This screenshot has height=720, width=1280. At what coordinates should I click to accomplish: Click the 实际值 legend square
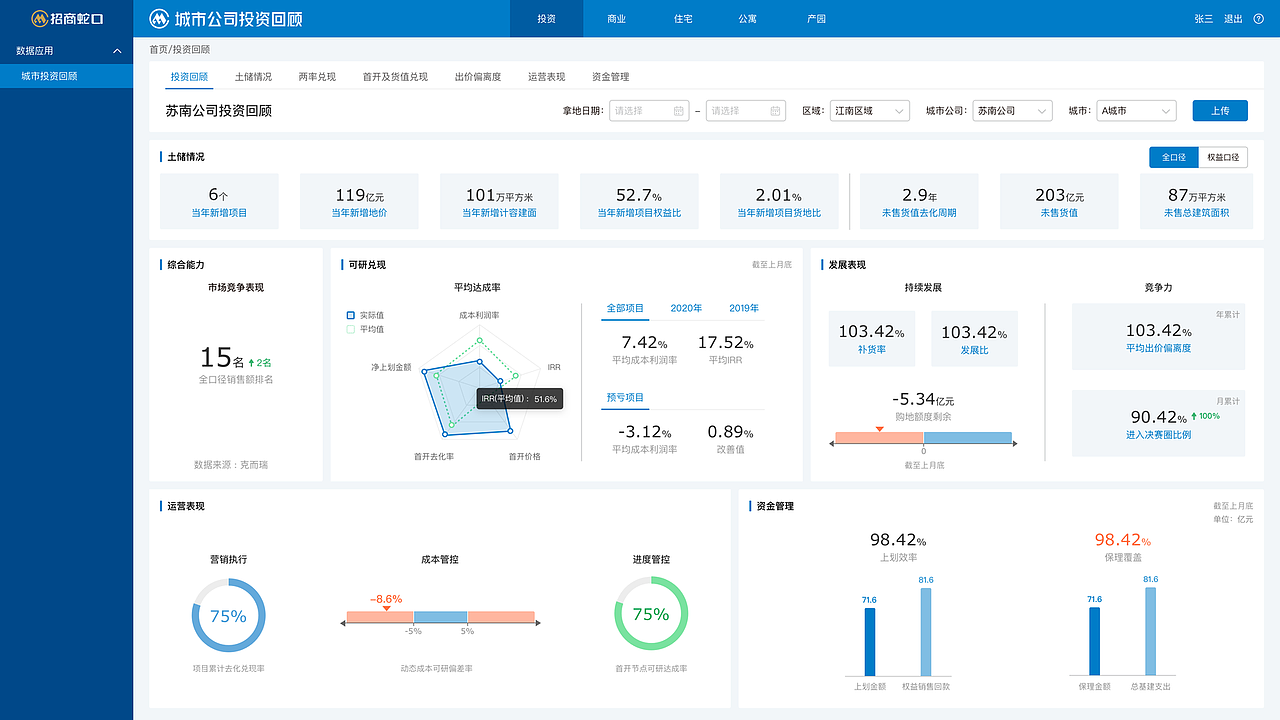pos(350,315)
